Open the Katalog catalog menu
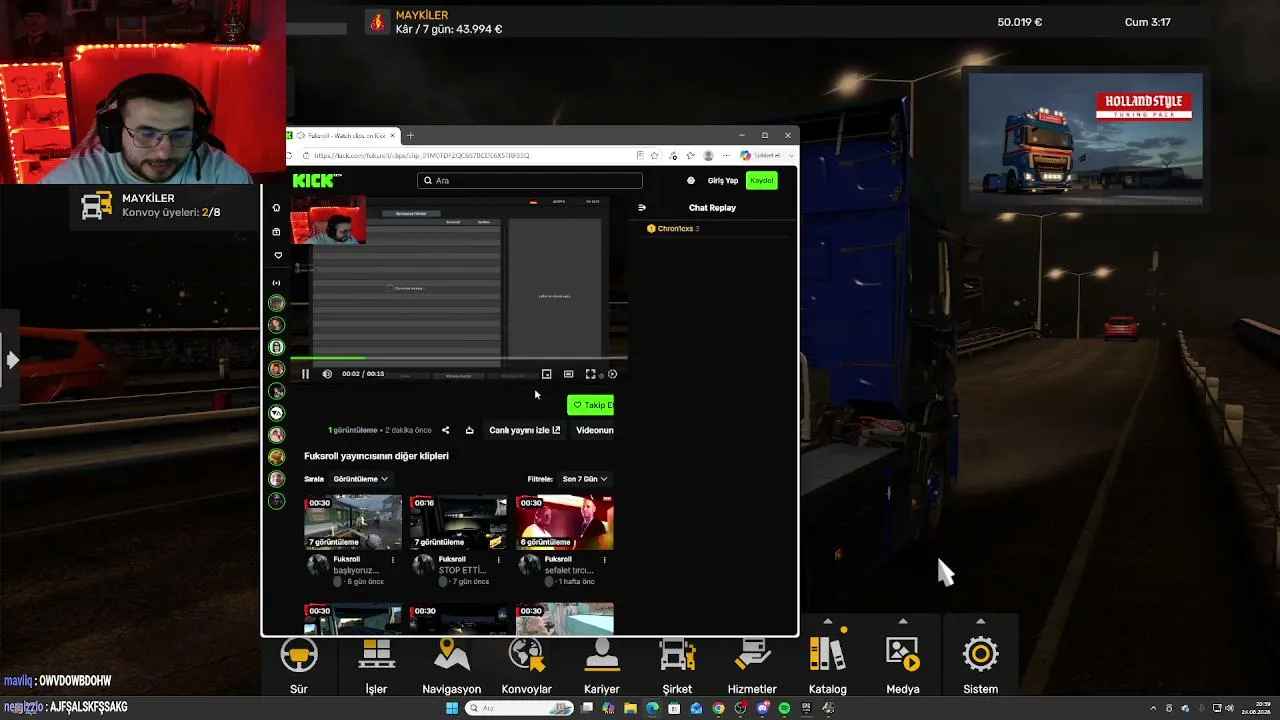 click(x=827, y=666)
